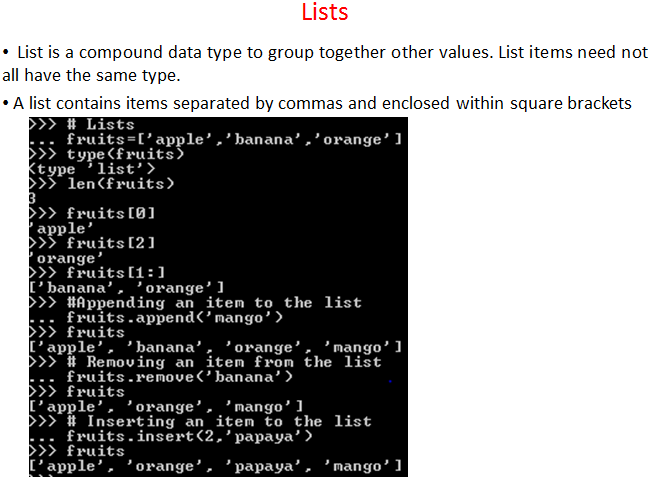Click the first bullet about compound data type
Viewport: 652px width, 482px height.
point(326,64)
